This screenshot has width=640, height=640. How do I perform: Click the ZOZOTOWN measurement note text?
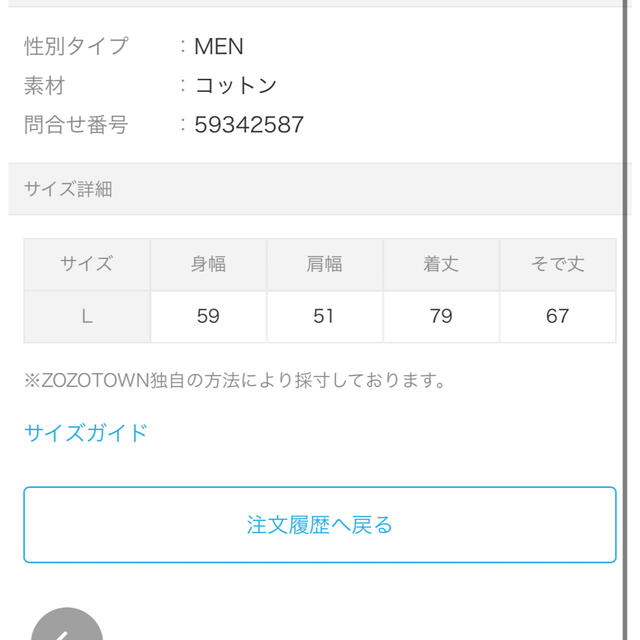click(x=235, y=380)
